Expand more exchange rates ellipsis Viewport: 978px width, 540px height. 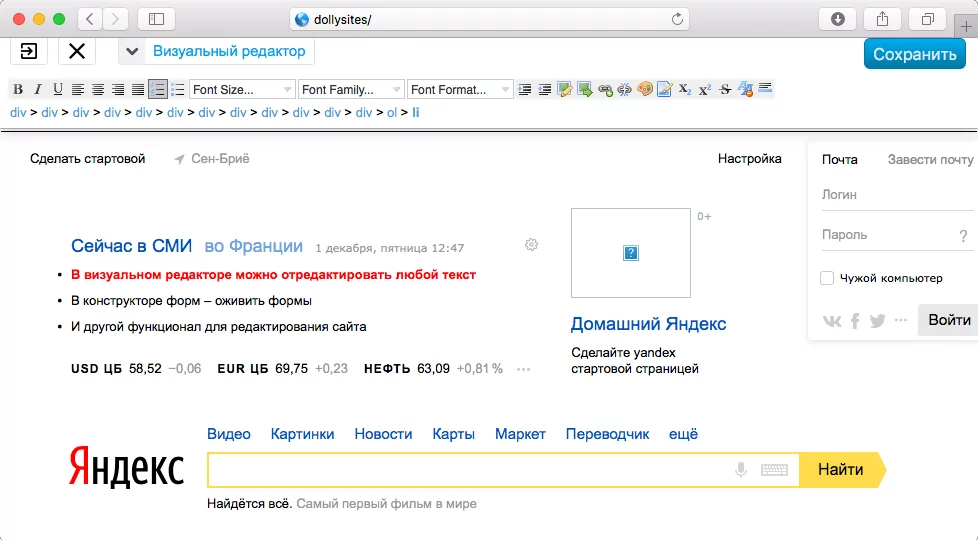523,369
